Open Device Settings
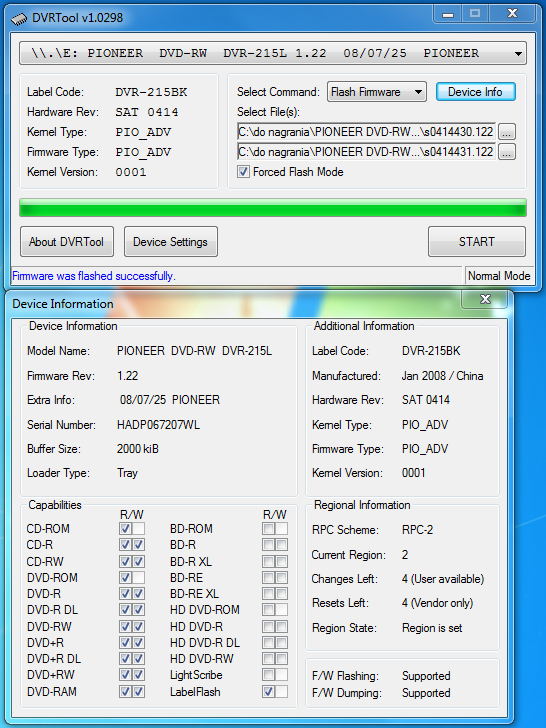Viewport: 546px width, 728px height. click(170, 241)
